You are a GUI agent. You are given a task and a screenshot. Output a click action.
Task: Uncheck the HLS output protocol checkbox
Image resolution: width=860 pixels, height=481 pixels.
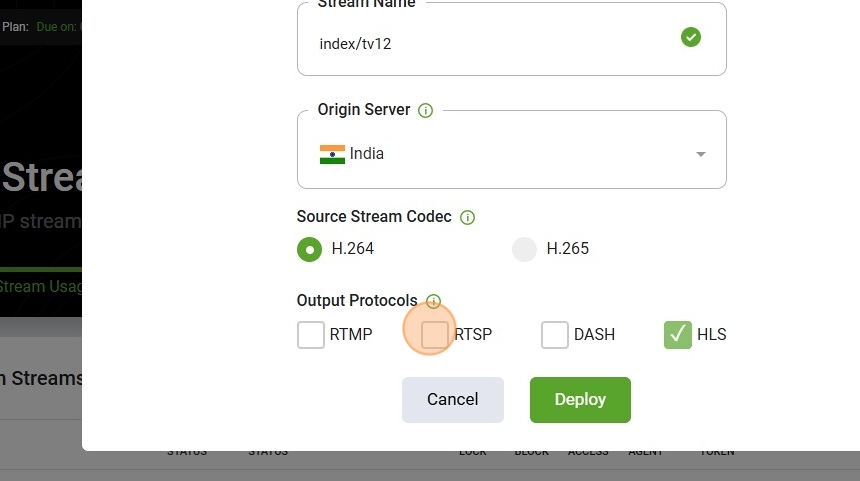click(678, 335)
